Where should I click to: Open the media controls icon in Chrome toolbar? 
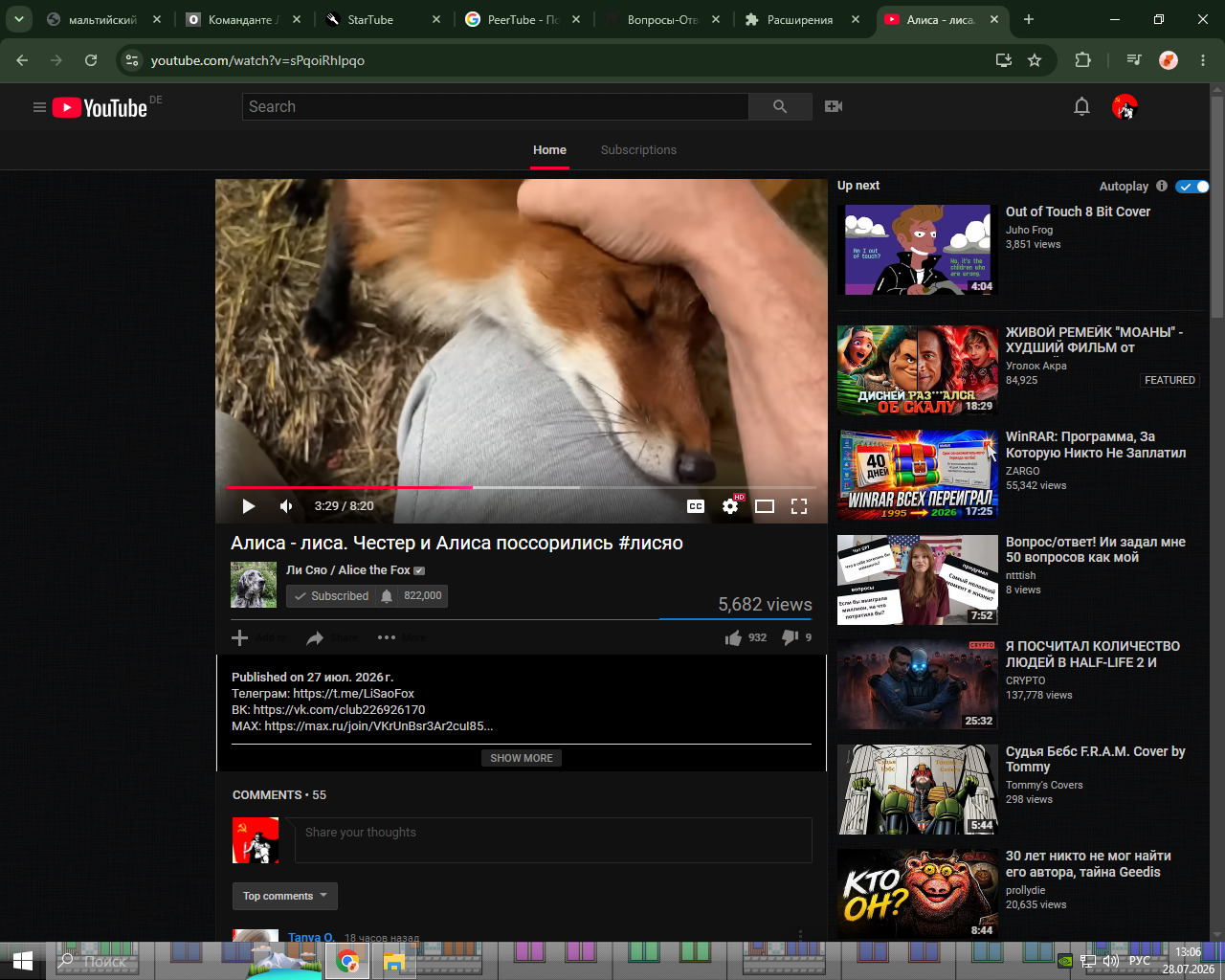pos(1134,60)
